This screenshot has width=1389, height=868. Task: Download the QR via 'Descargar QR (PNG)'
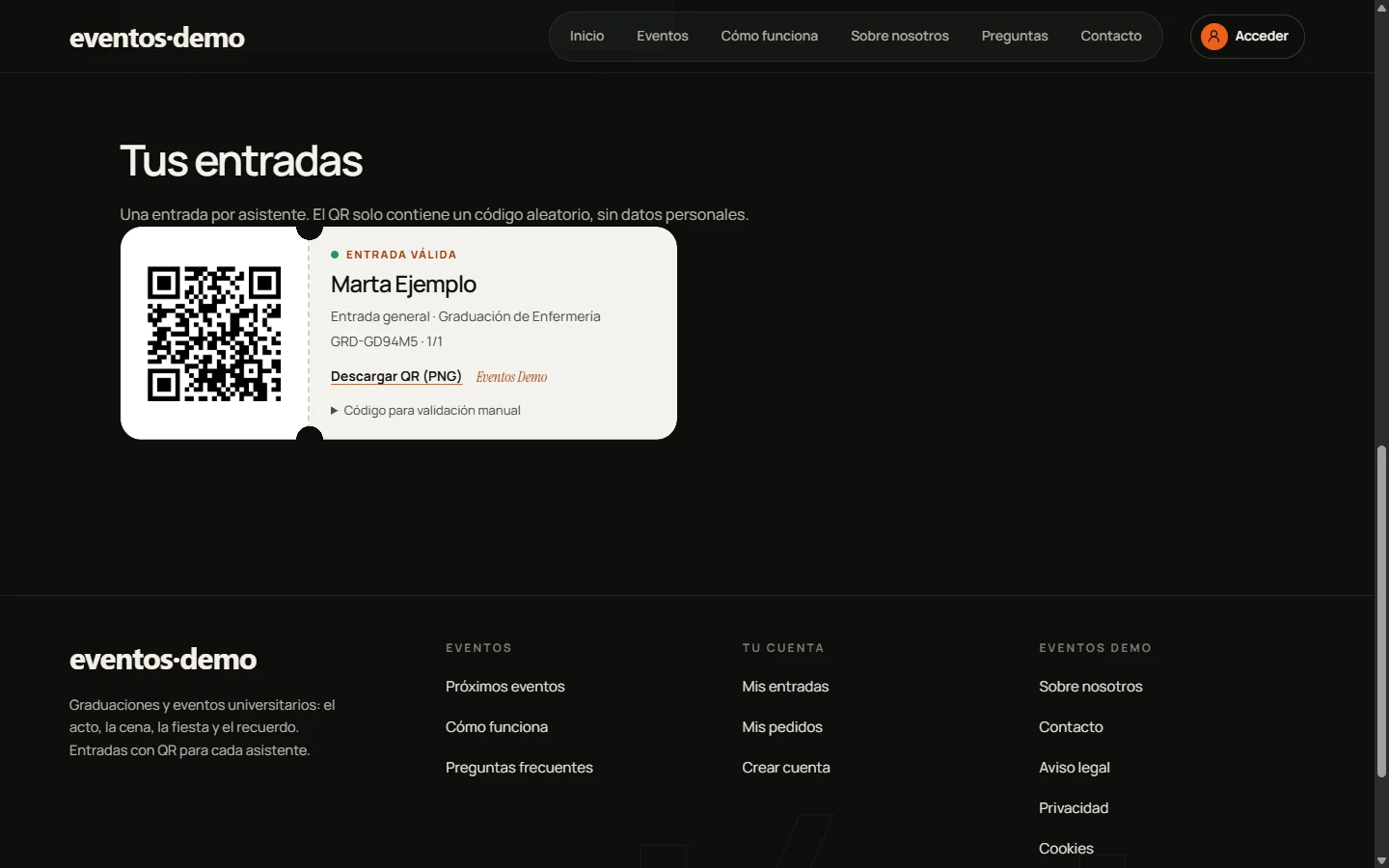point(396,377)
